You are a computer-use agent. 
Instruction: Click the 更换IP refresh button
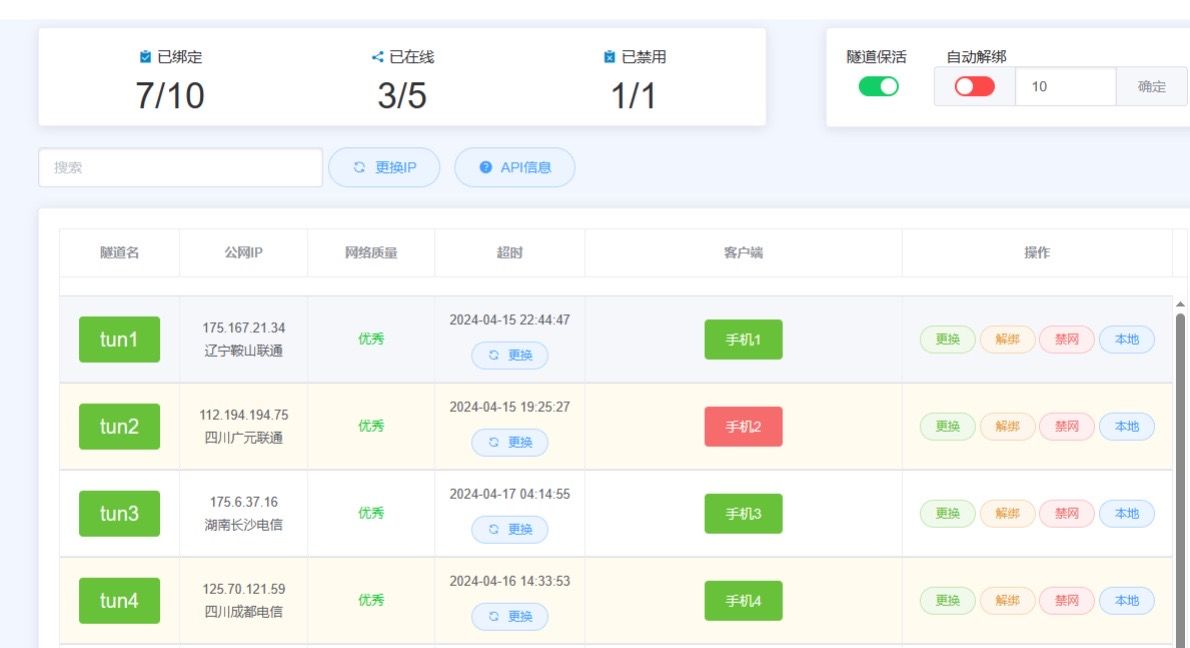(x=384, y=168)
